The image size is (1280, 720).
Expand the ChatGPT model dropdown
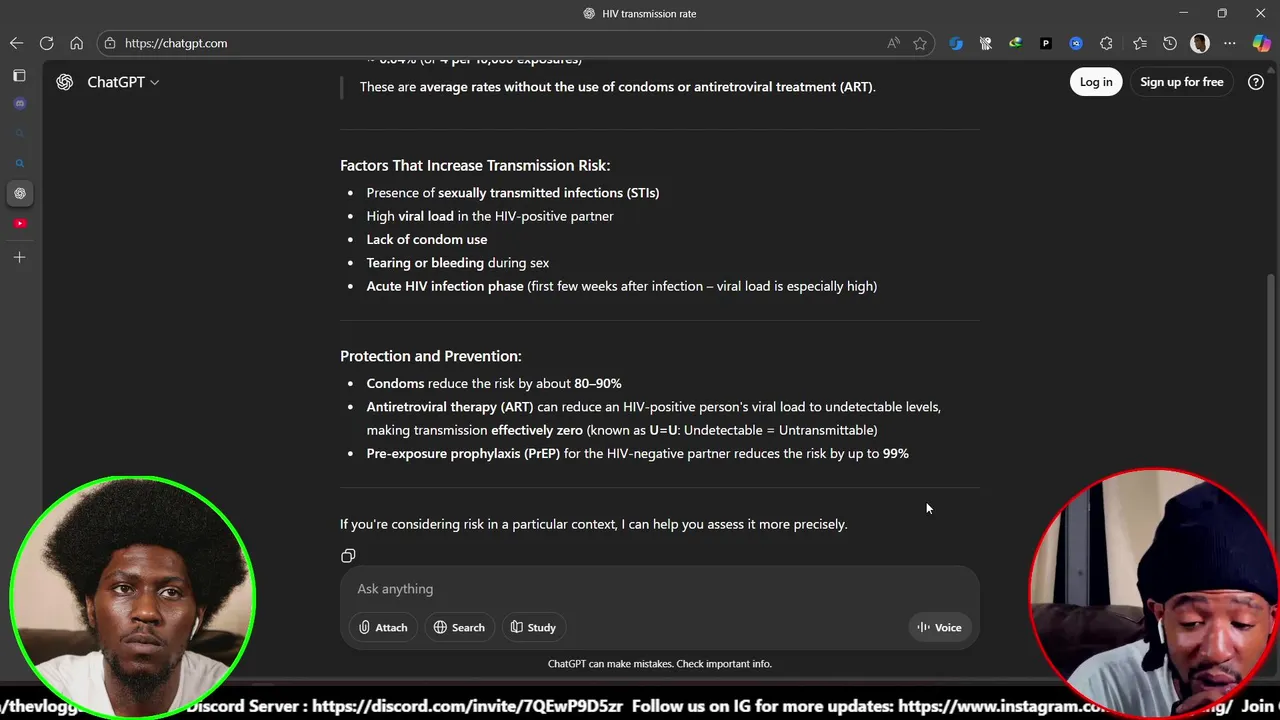[123, 82]
